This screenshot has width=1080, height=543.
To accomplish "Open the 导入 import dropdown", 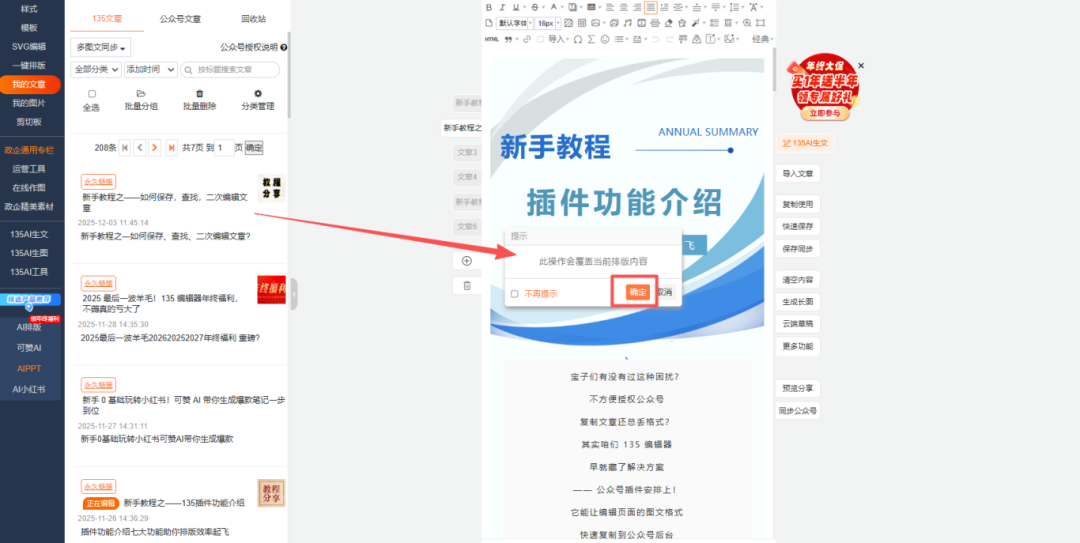I will (559, 39).
